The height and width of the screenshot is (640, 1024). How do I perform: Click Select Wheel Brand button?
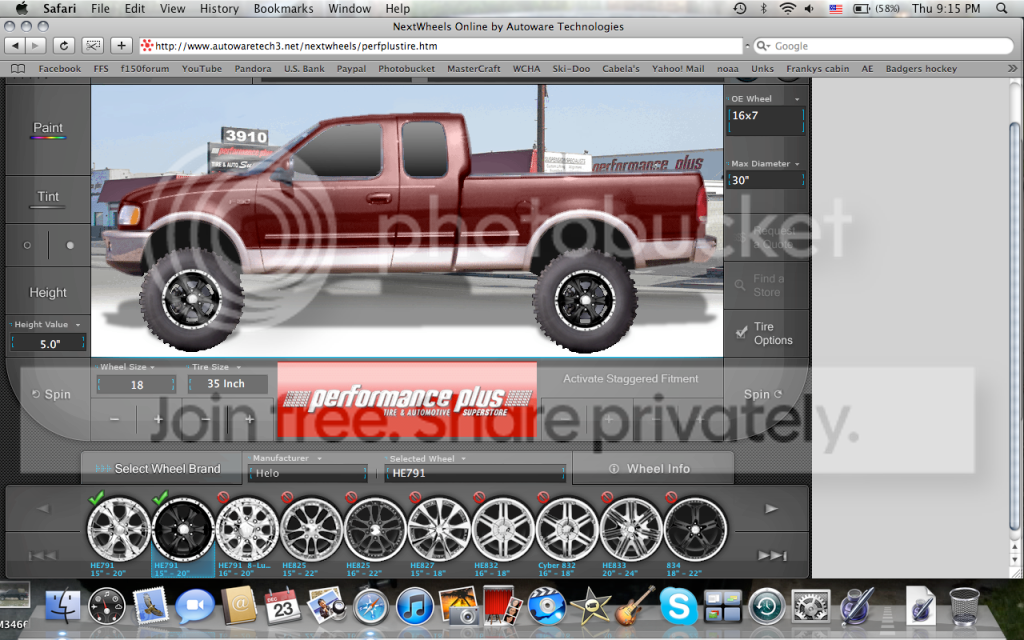coord(161,468)
